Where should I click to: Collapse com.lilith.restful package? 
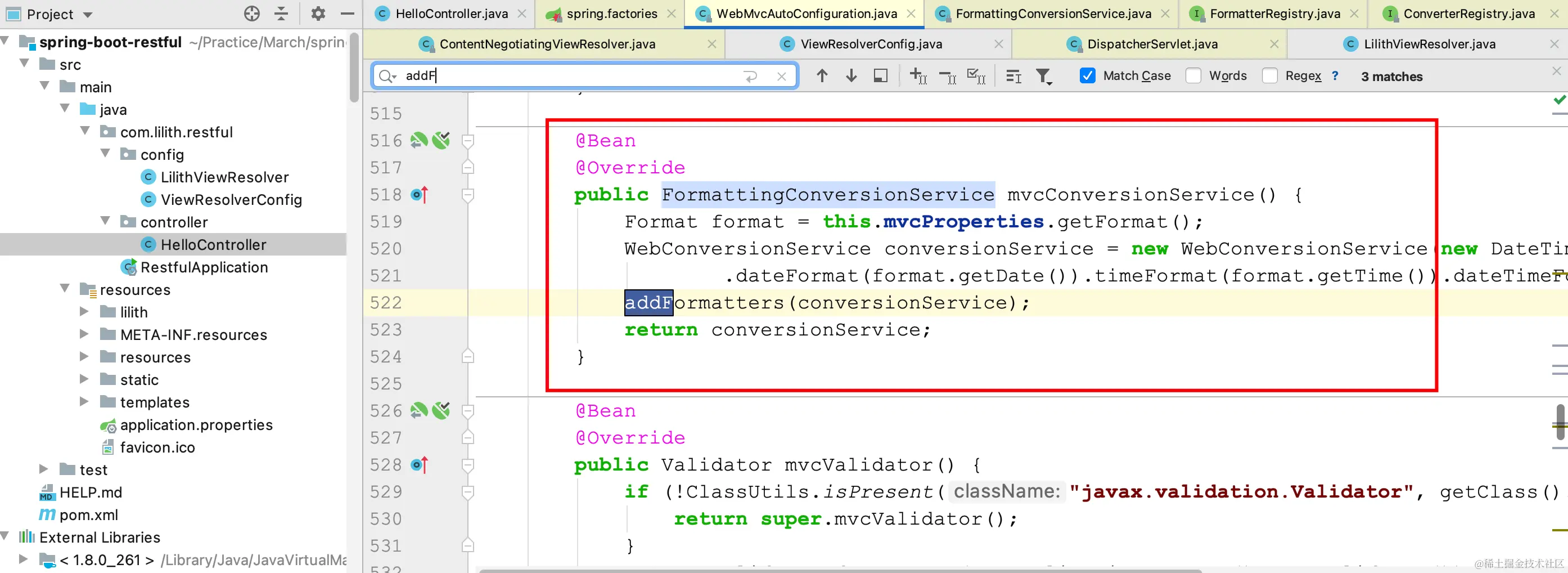click(85, 131)
